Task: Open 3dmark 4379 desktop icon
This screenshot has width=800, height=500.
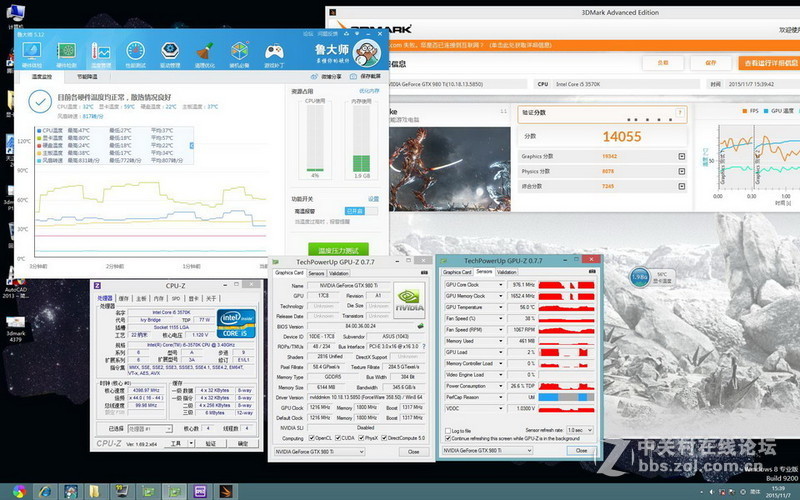Action: [15, 329]
